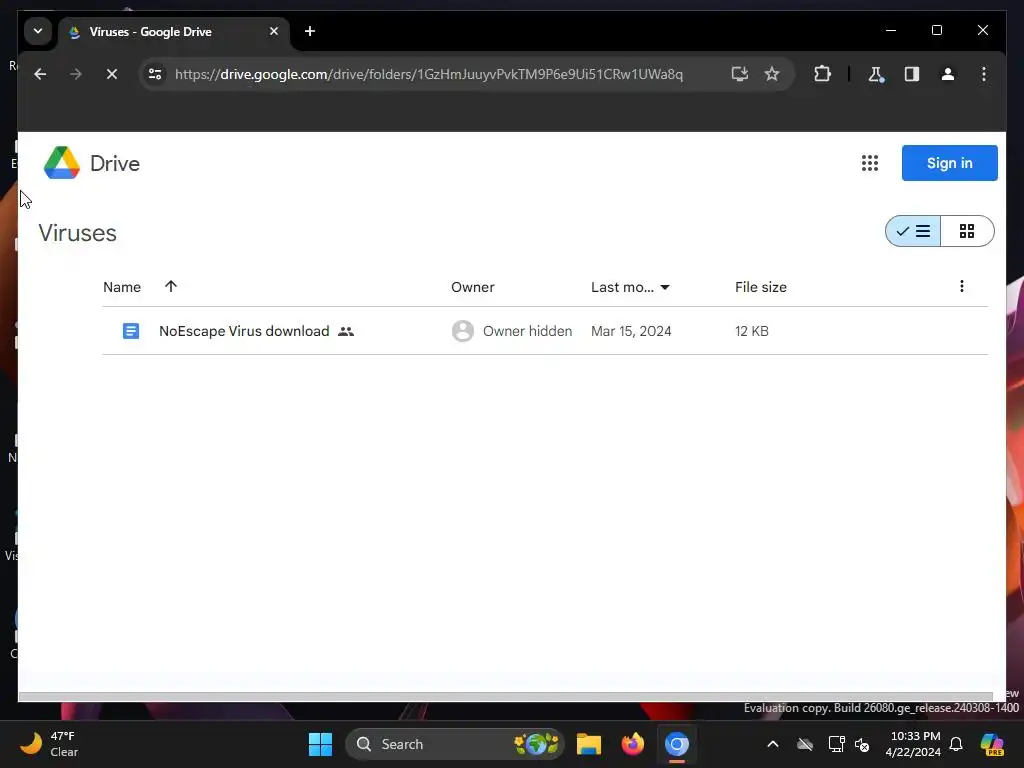Open the Extensions puzzle icon
The width and height of the screenshot is (1024, 768).
[x=822, y=74]
